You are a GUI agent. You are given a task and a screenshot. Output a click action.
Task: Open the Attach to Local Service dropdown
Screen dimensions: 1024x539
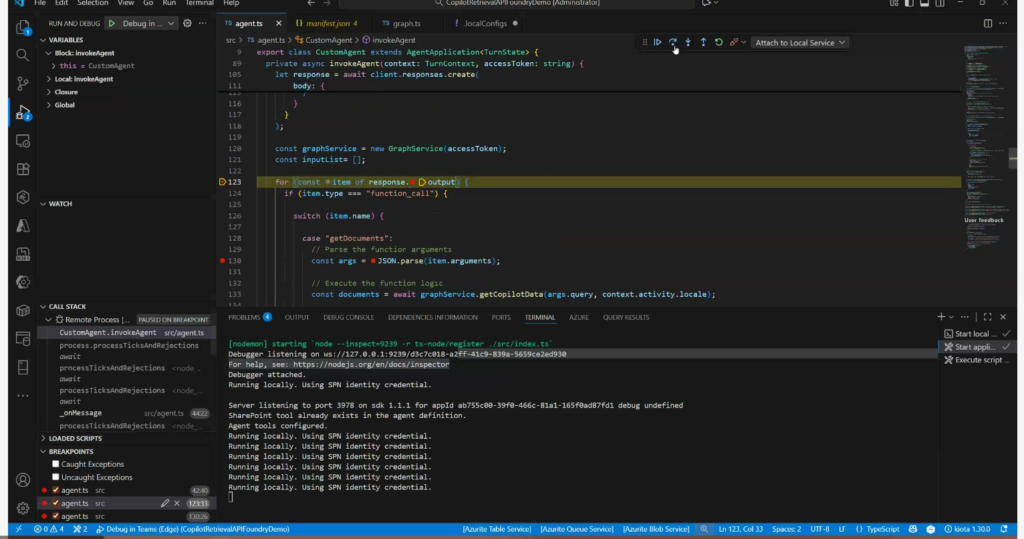tap(800, 42)
